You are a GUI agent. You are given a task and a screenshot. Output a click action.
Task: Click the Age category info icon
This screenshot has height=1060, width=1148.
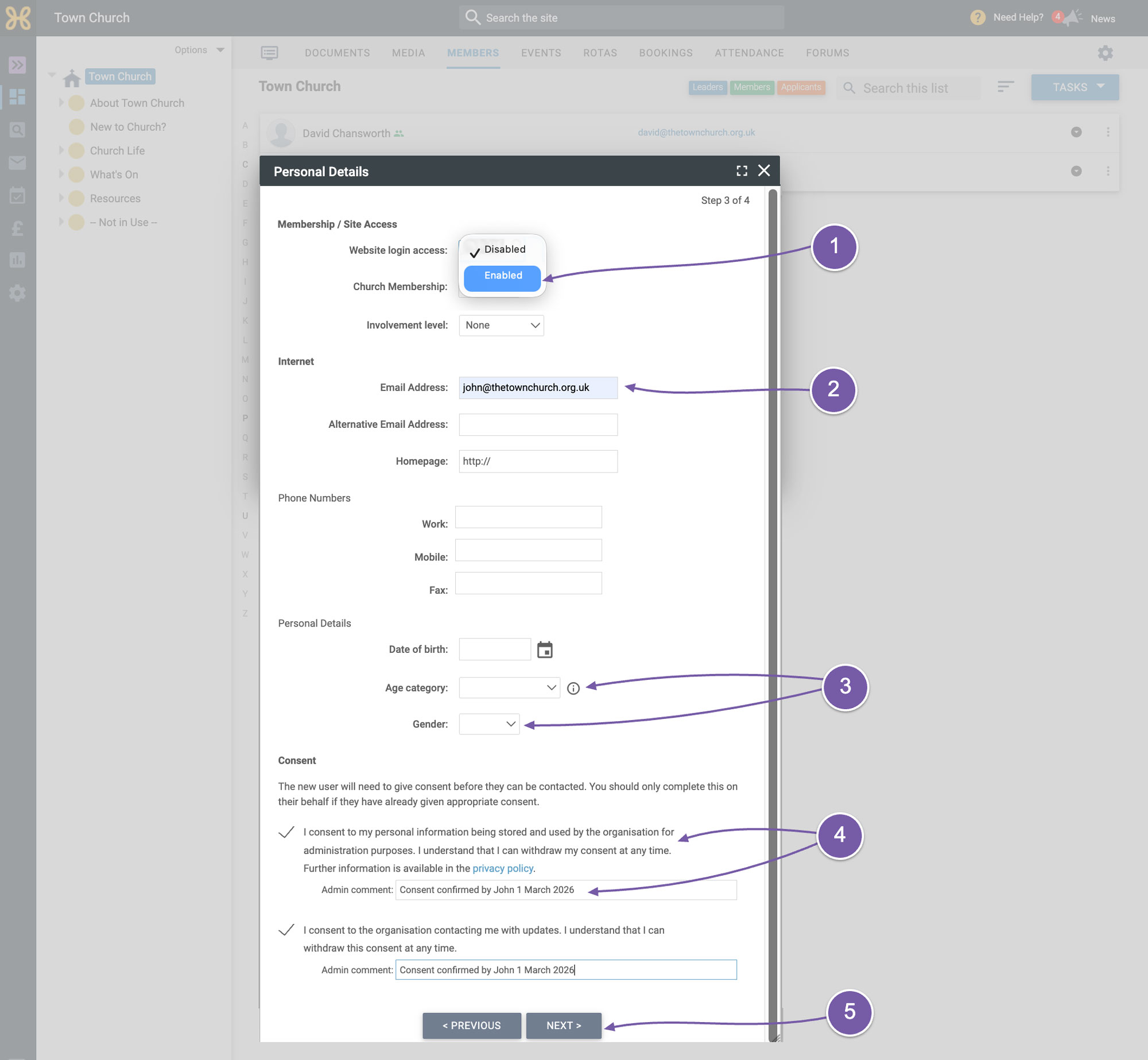(573, 688)
